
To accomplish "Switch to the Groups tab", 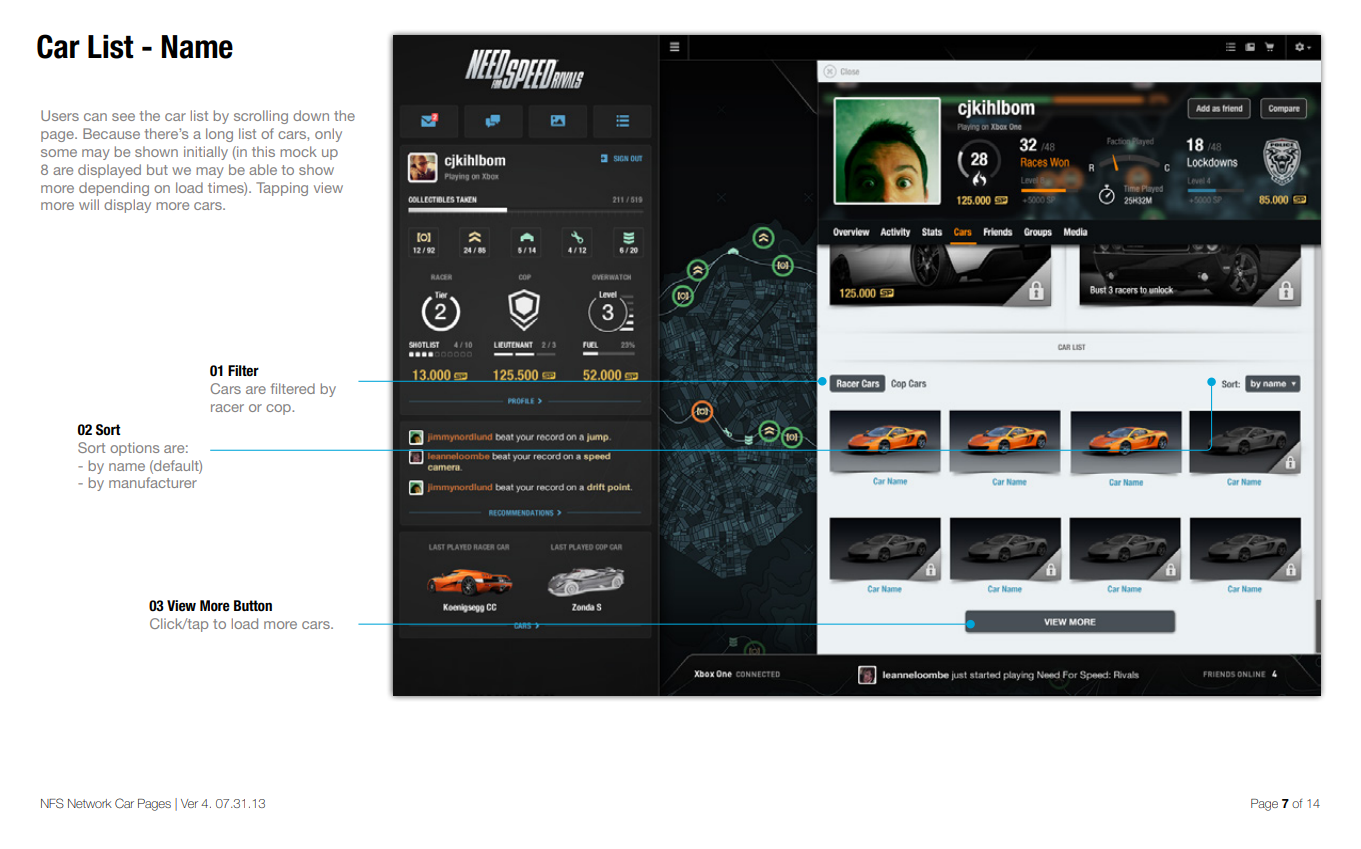I will [x=1038, y=232].
